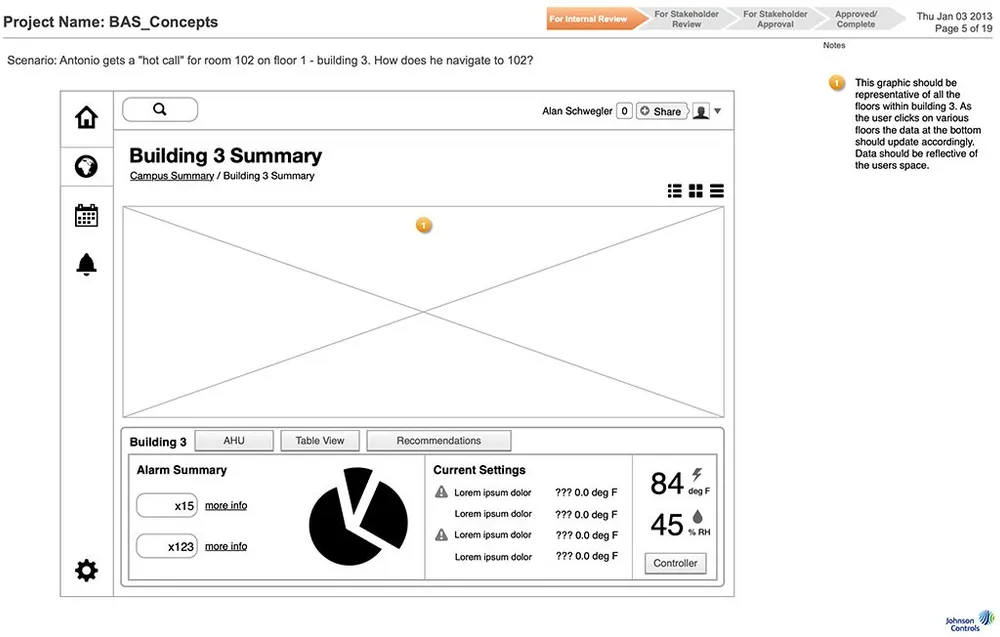
Task: Click the Alarm Summary heading
Action: click(x=182, y=470)
